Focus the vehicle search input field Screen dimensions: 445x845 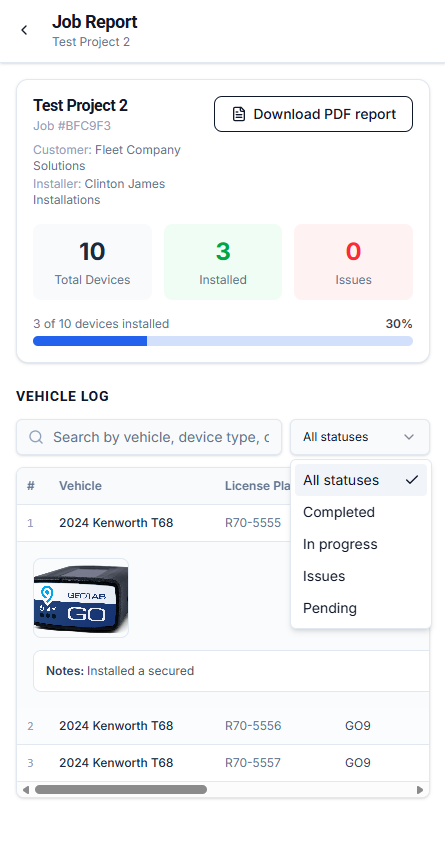click(149, 437)
